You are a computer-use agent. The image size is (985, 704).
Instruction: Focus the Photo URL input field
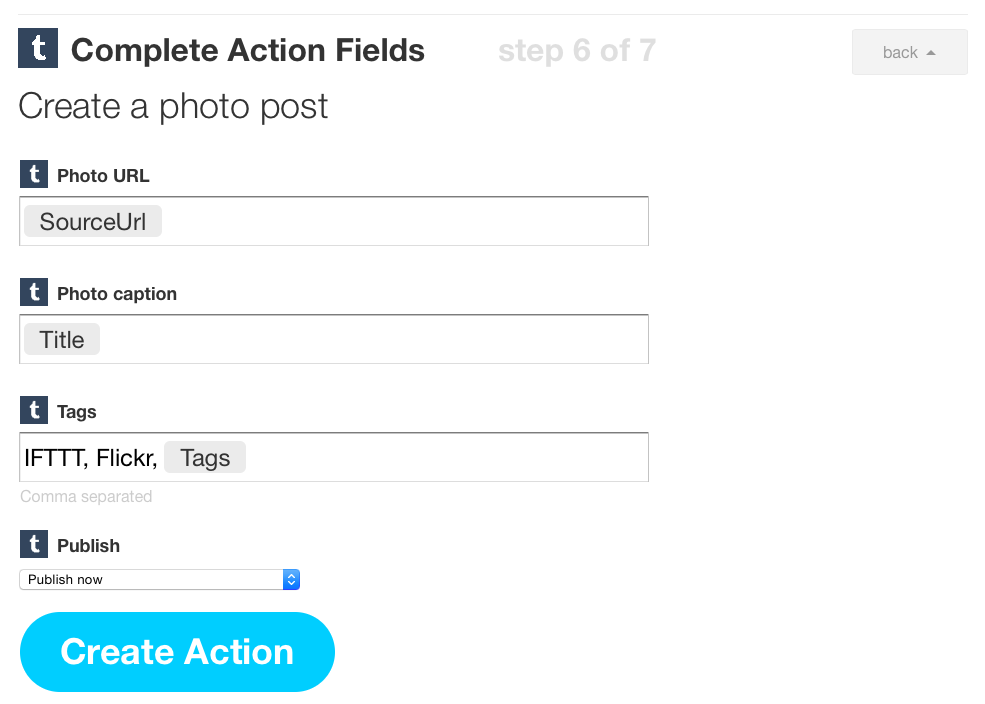point(400,222)
